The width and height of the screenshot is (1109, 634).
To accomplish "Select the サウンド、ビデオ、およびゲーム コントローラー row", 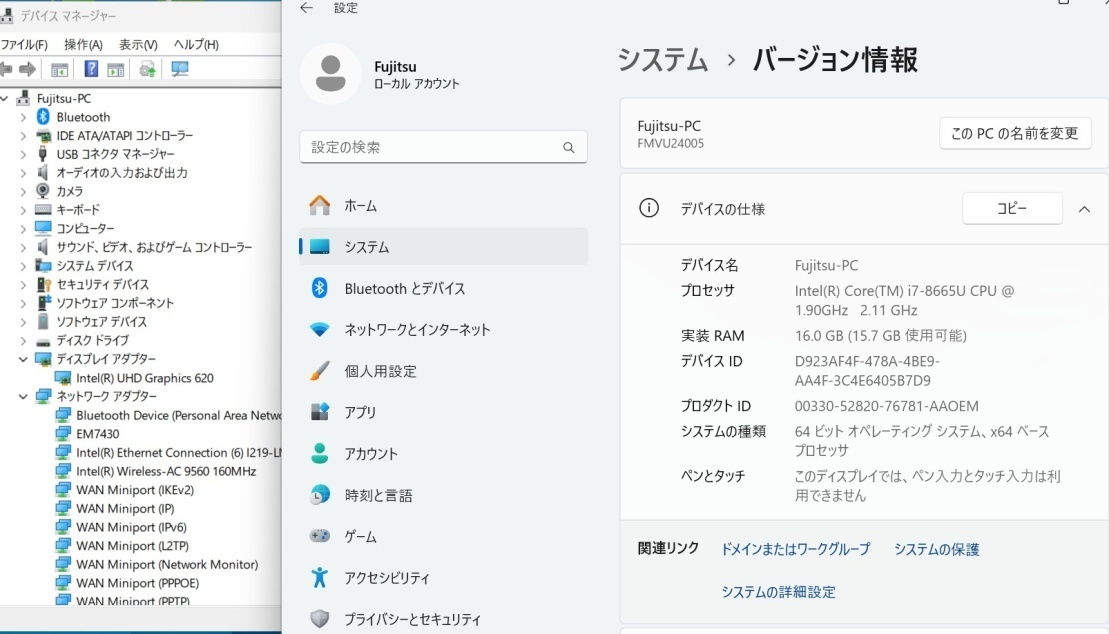I will tap(154, 247).
